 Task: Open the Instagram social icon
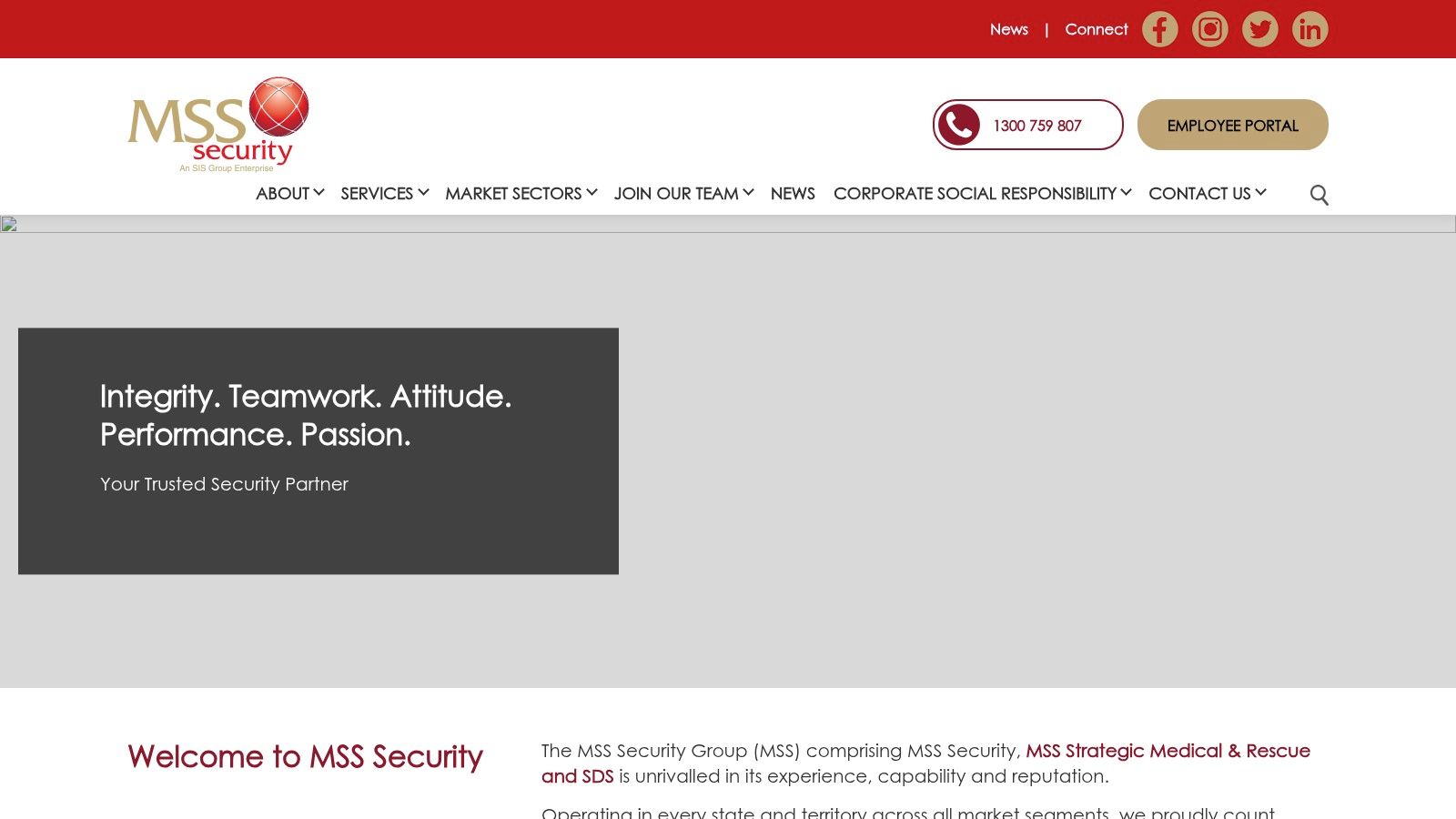coord(1209,29)
